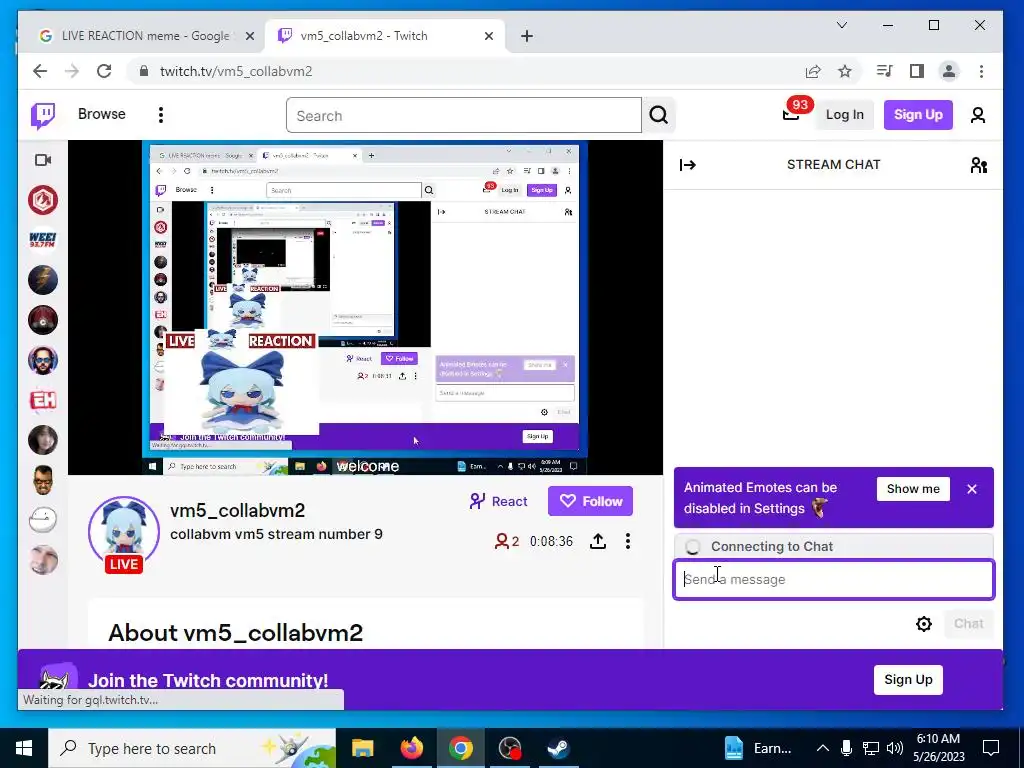Open the chat community users icon

[x=978, y=165]
